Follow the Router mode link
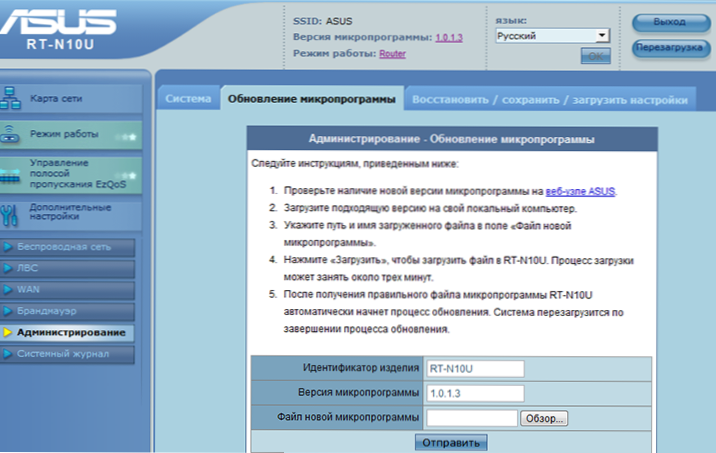The width and height of the screenshot is (716, 453). click(x=392, y=54)
